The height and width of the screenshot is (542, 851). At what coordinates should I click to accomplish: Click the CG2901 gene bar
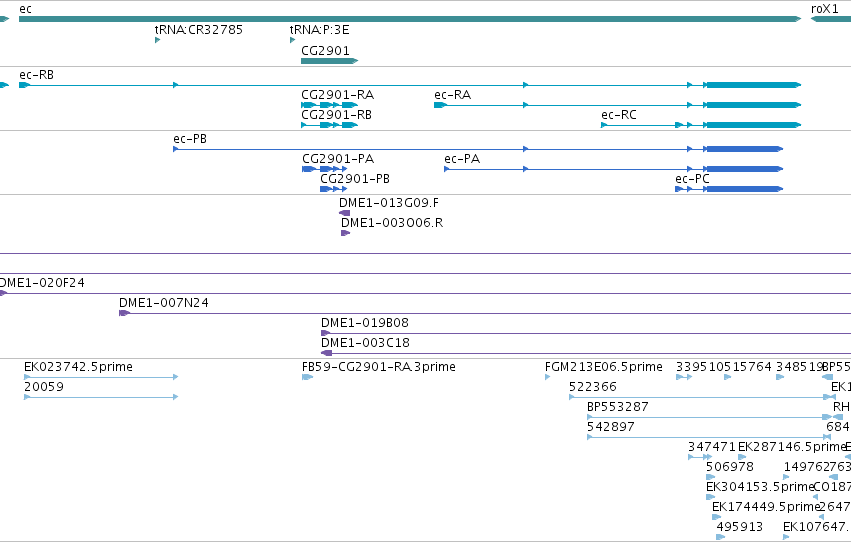pos(329,61)
